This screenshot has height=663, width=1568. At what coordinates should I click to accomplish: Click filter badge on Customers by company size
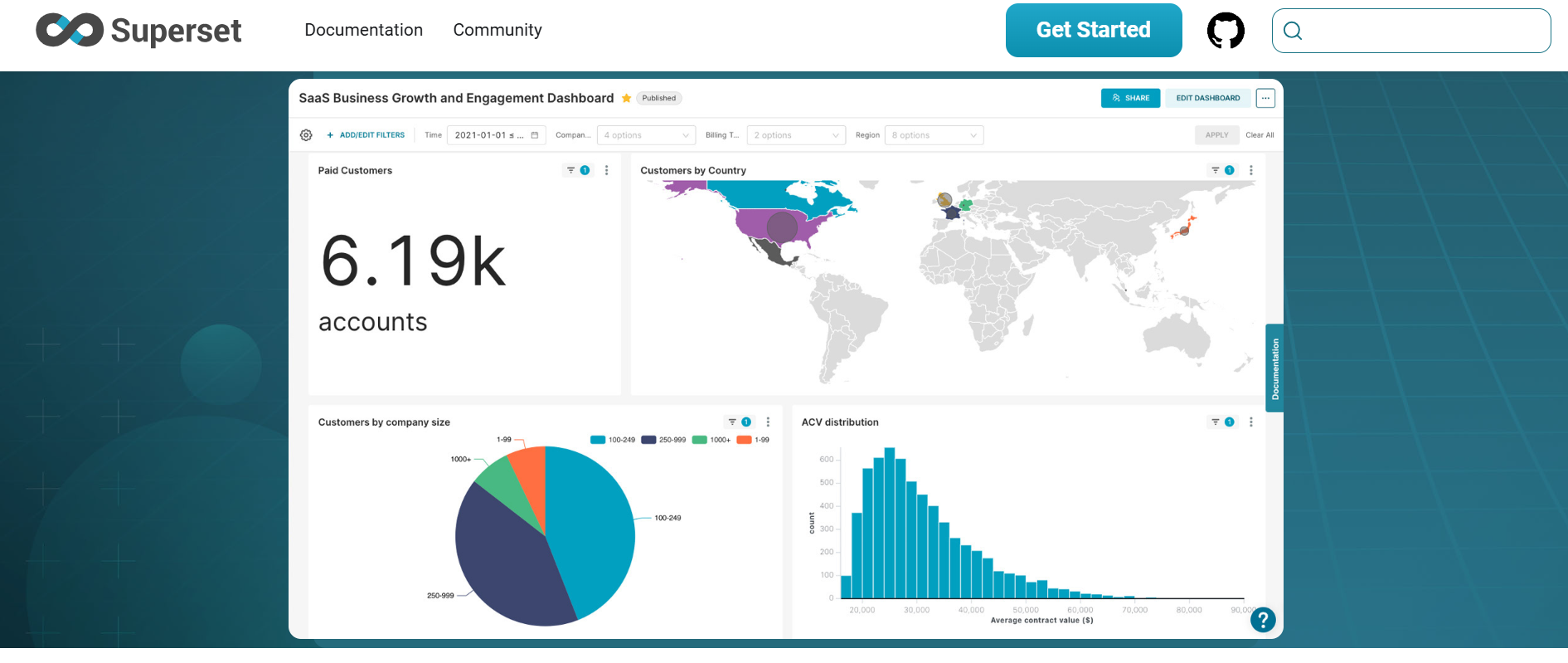point(739,422)
